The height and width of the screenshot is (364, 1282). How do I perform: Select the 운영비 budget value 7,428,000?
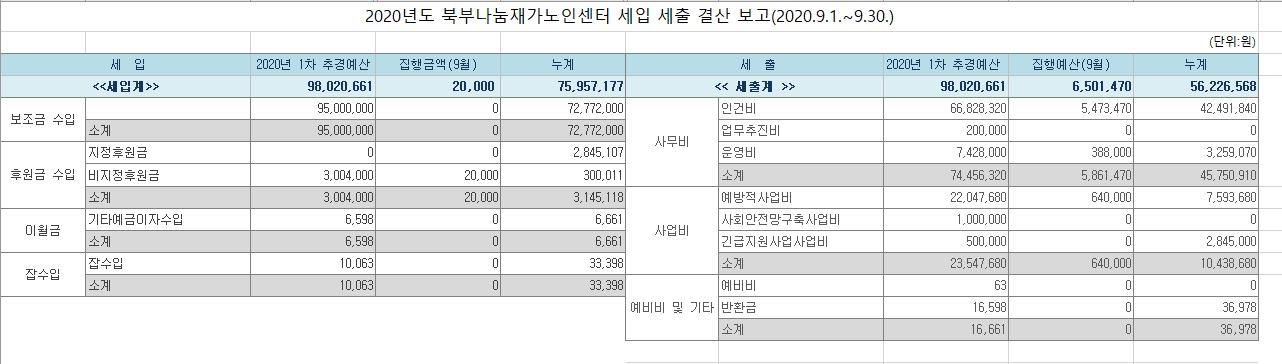tap(946, 152)
